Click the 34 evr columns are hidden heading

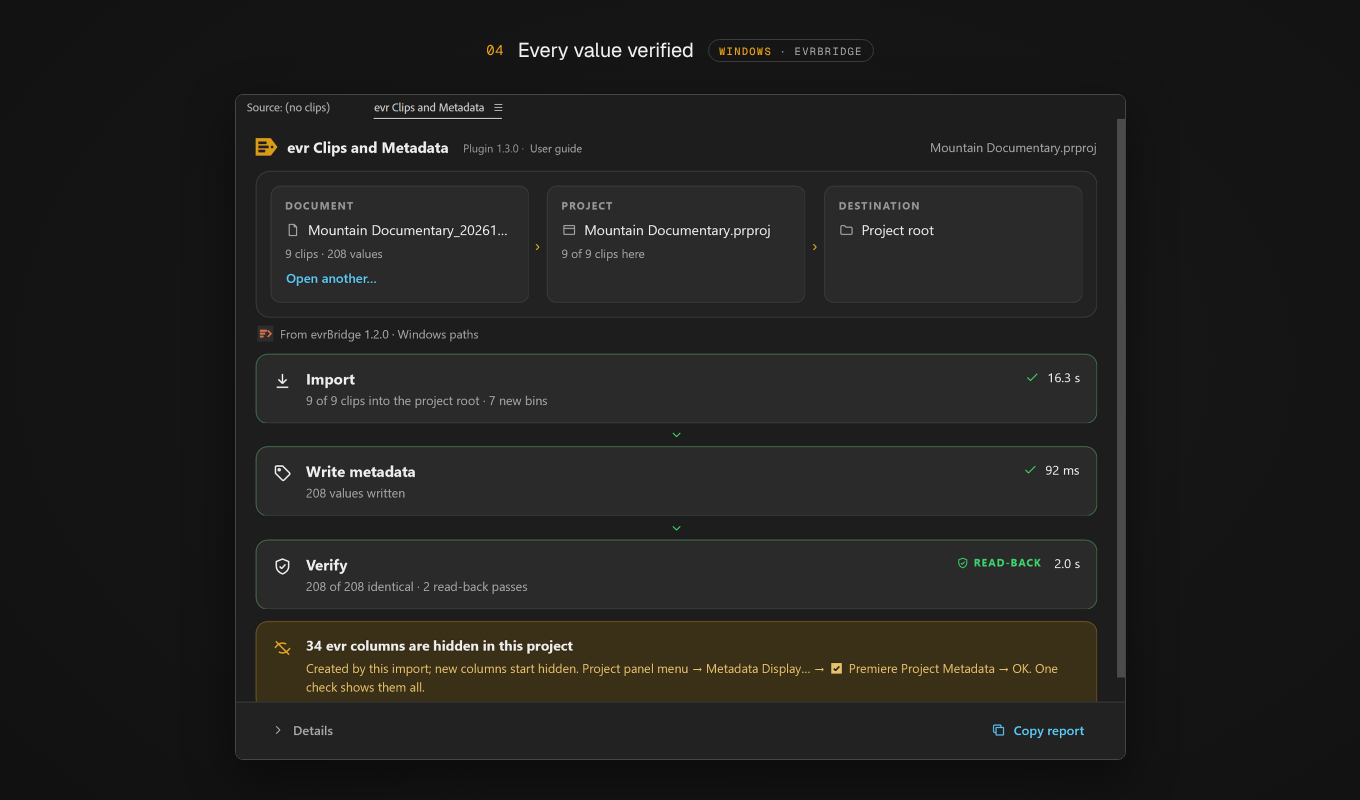[439, 646]
